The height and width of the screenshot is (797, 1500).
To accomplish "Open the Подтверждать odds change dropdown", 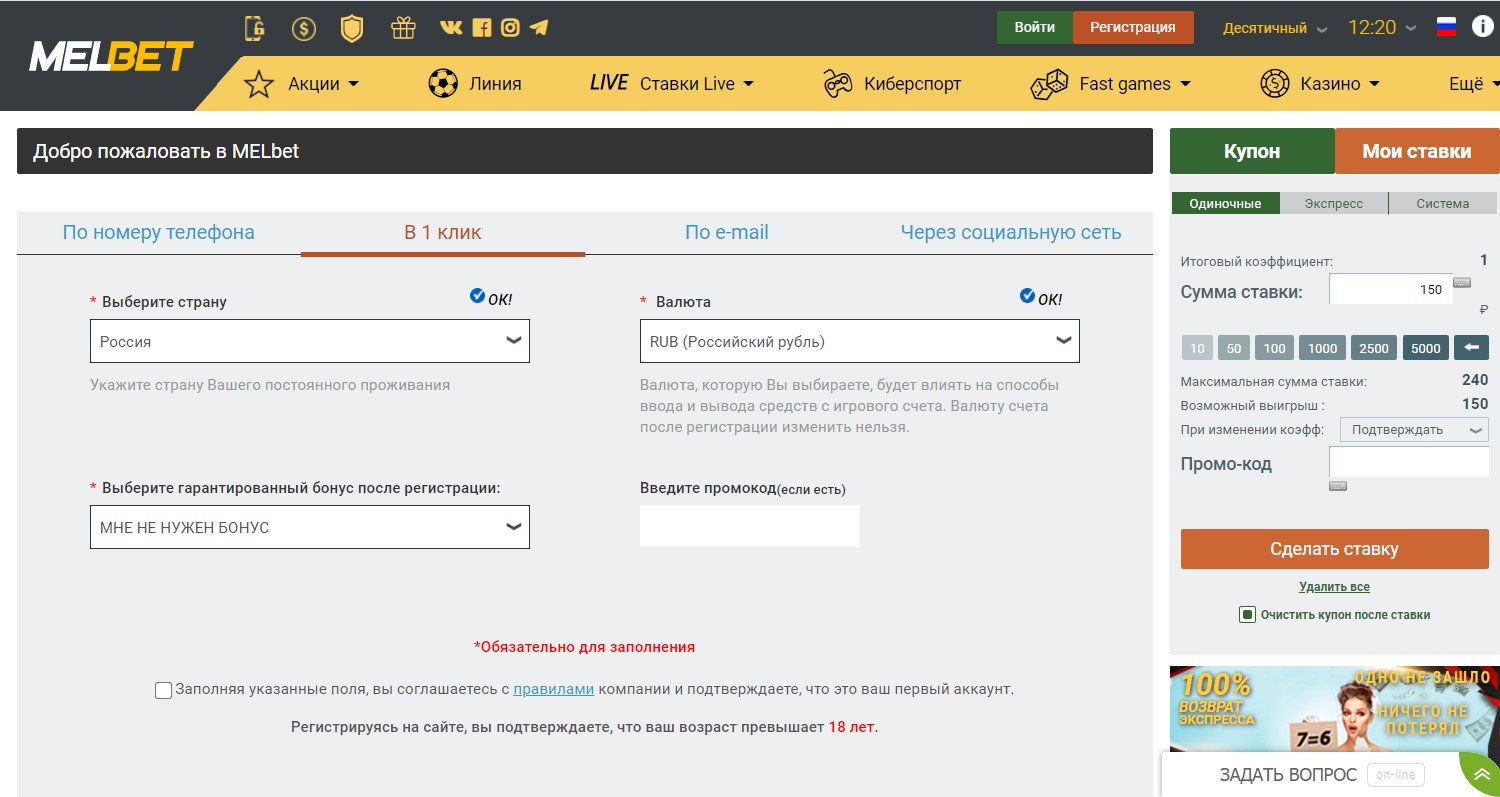I will [1414, 430].
